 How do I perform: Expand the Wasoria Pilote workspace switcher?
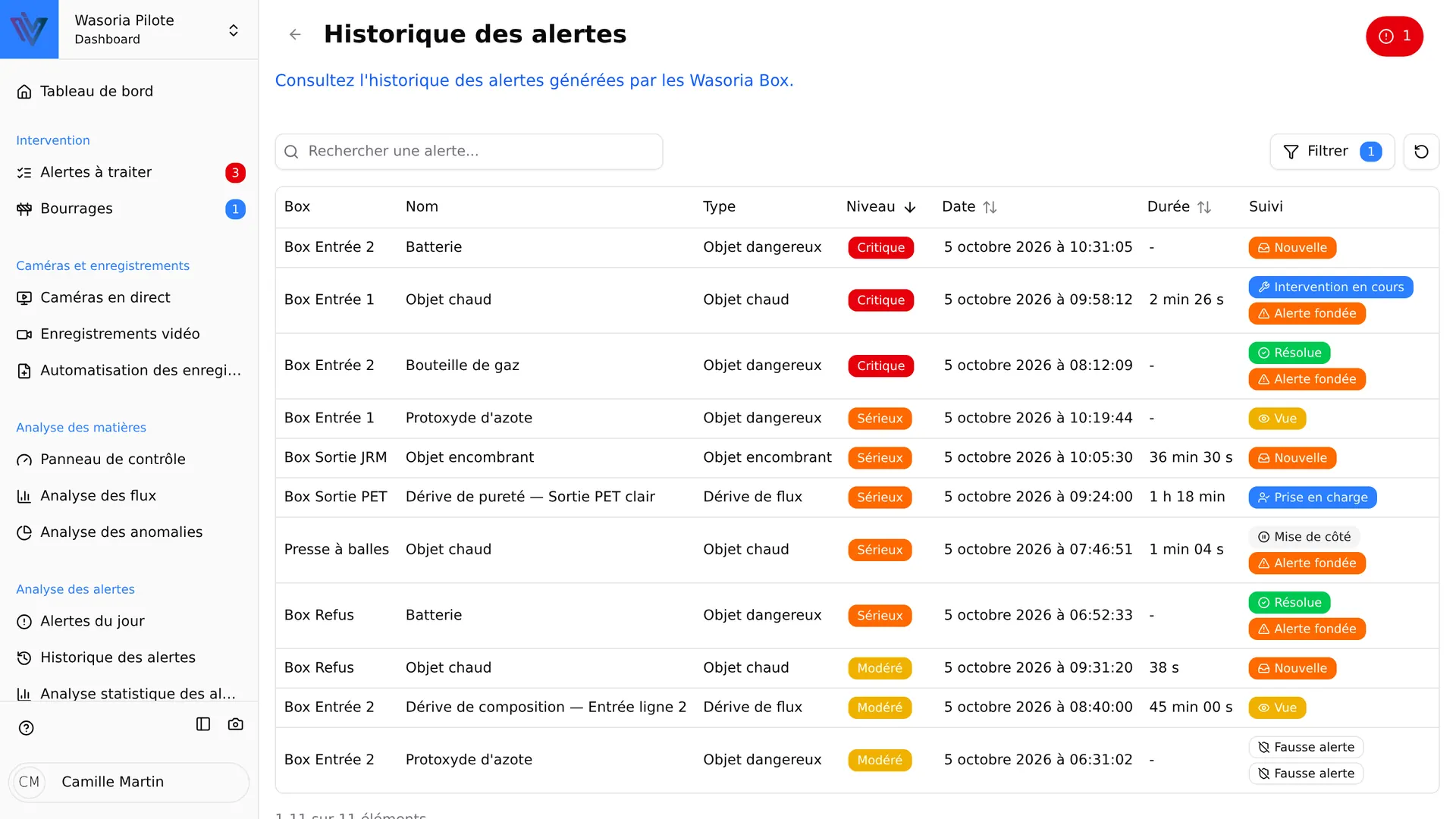click(234, 30)
